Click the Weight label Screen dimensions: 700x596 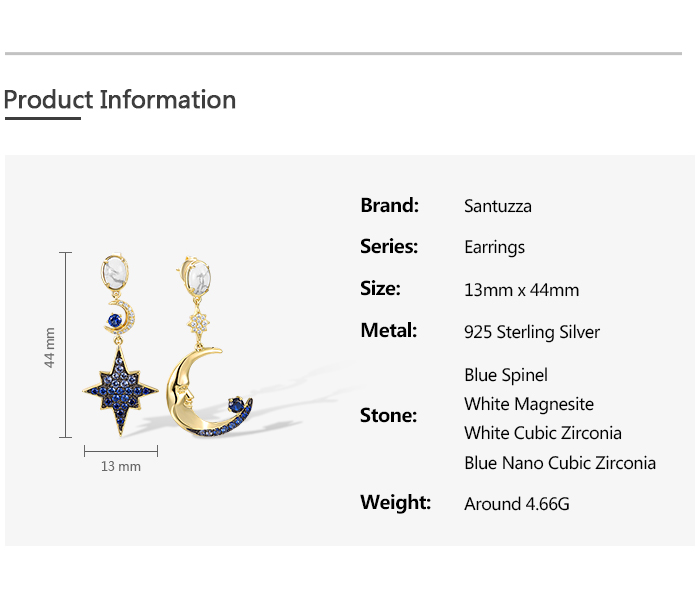395,502
